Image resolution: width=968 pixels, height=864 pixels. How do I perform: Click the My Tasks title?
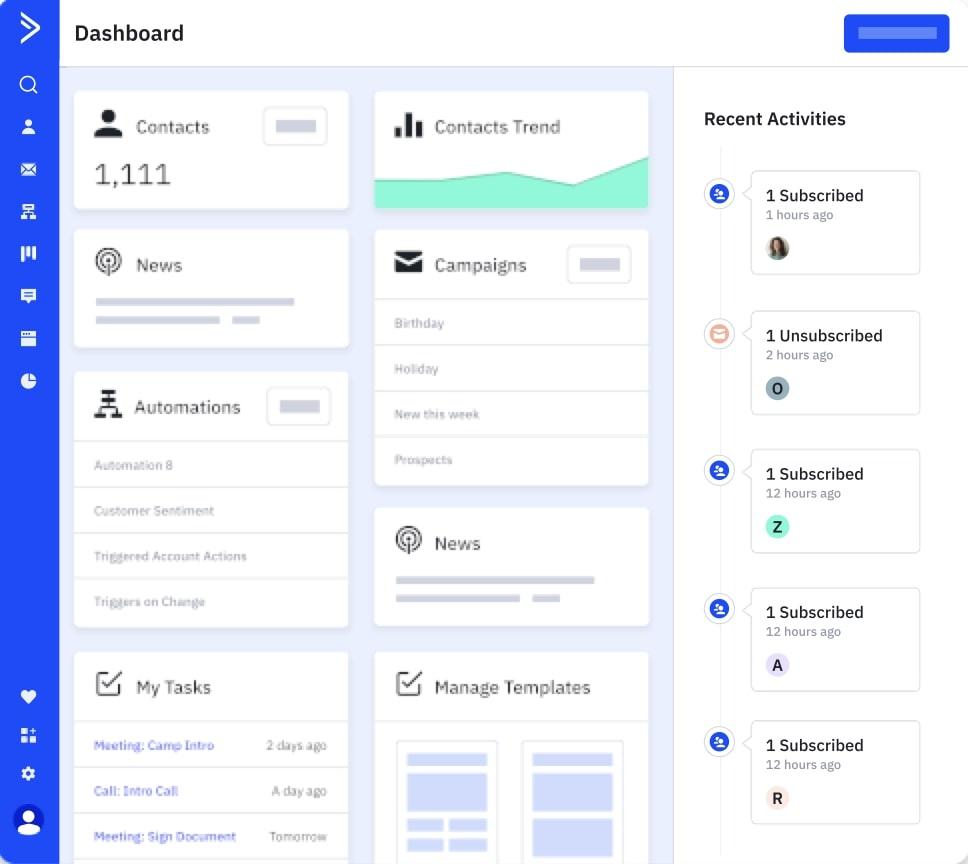(173, 687)
